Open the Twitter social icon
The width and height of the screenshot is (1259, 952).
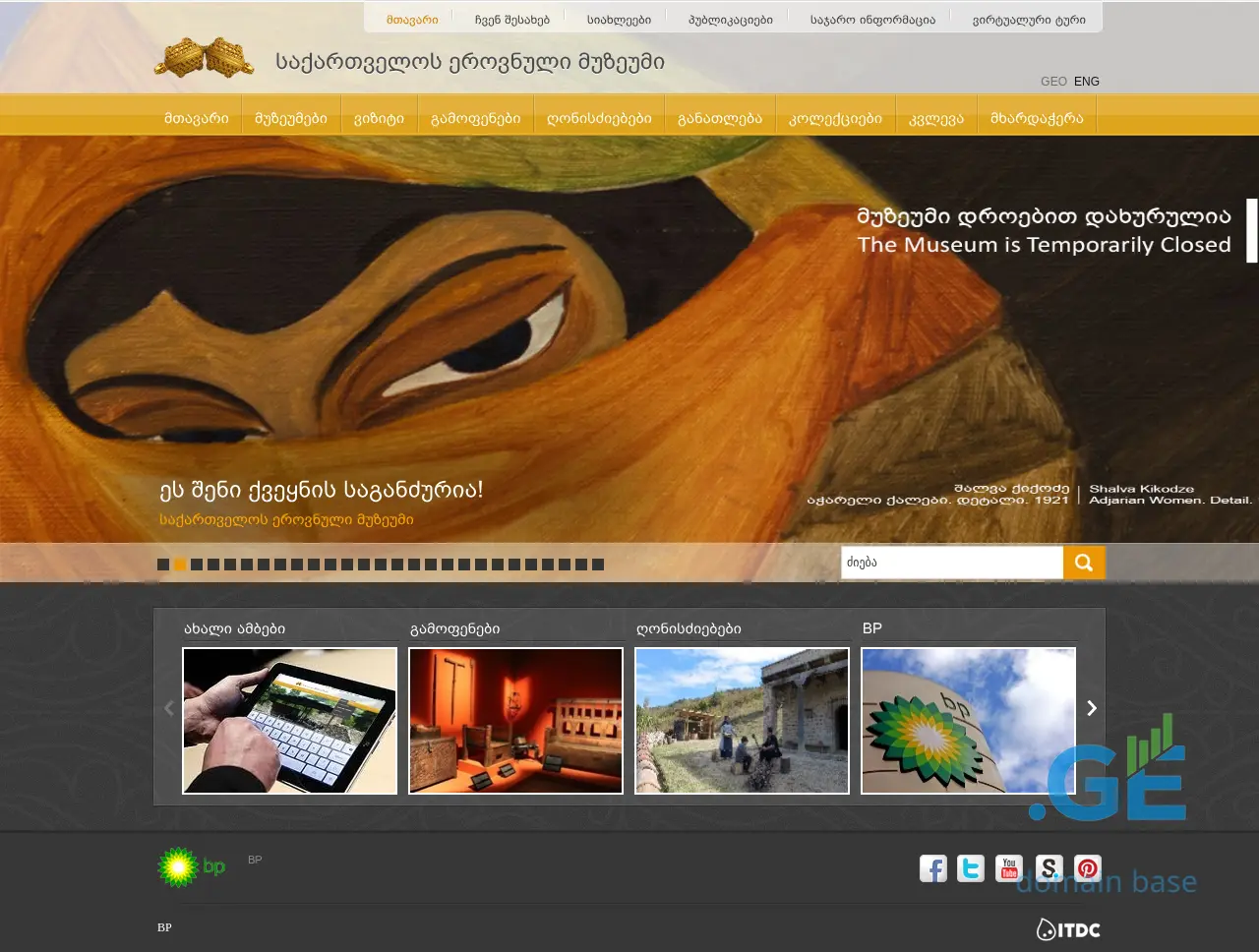(x=971, y=868)
